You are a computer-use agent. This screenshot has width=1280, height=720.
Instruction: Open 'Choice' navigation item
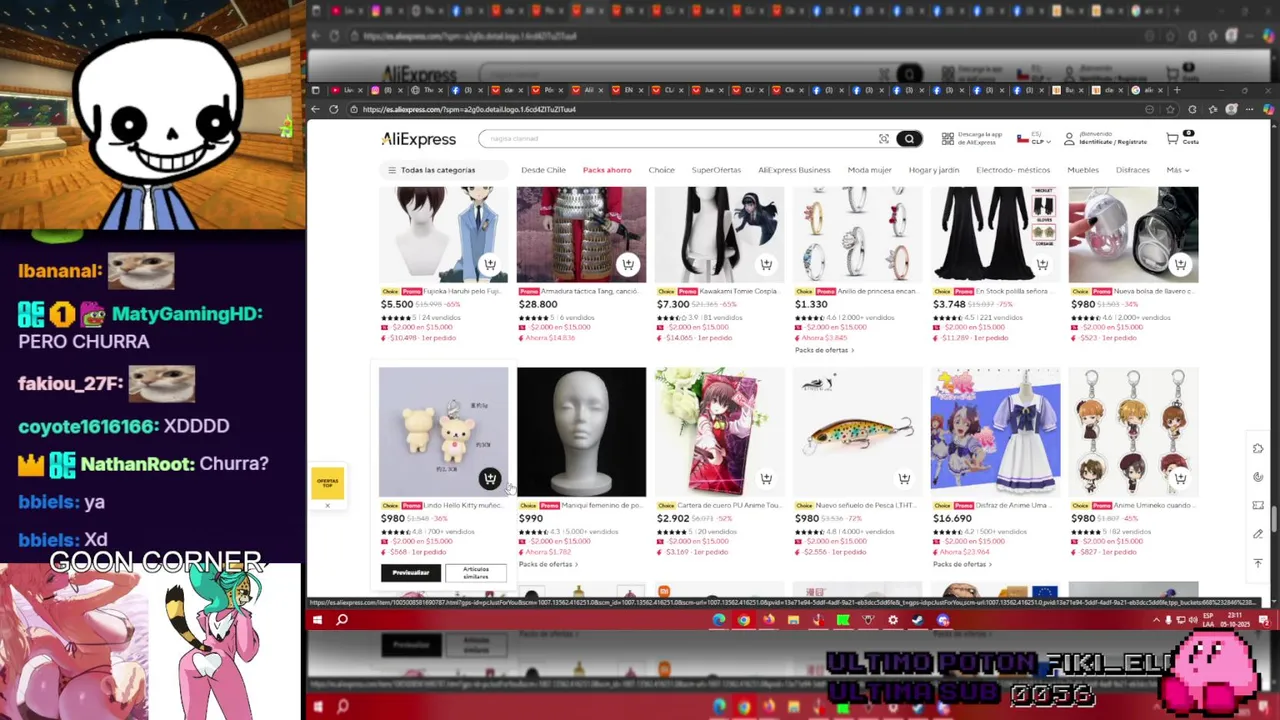tap(661, 170)
